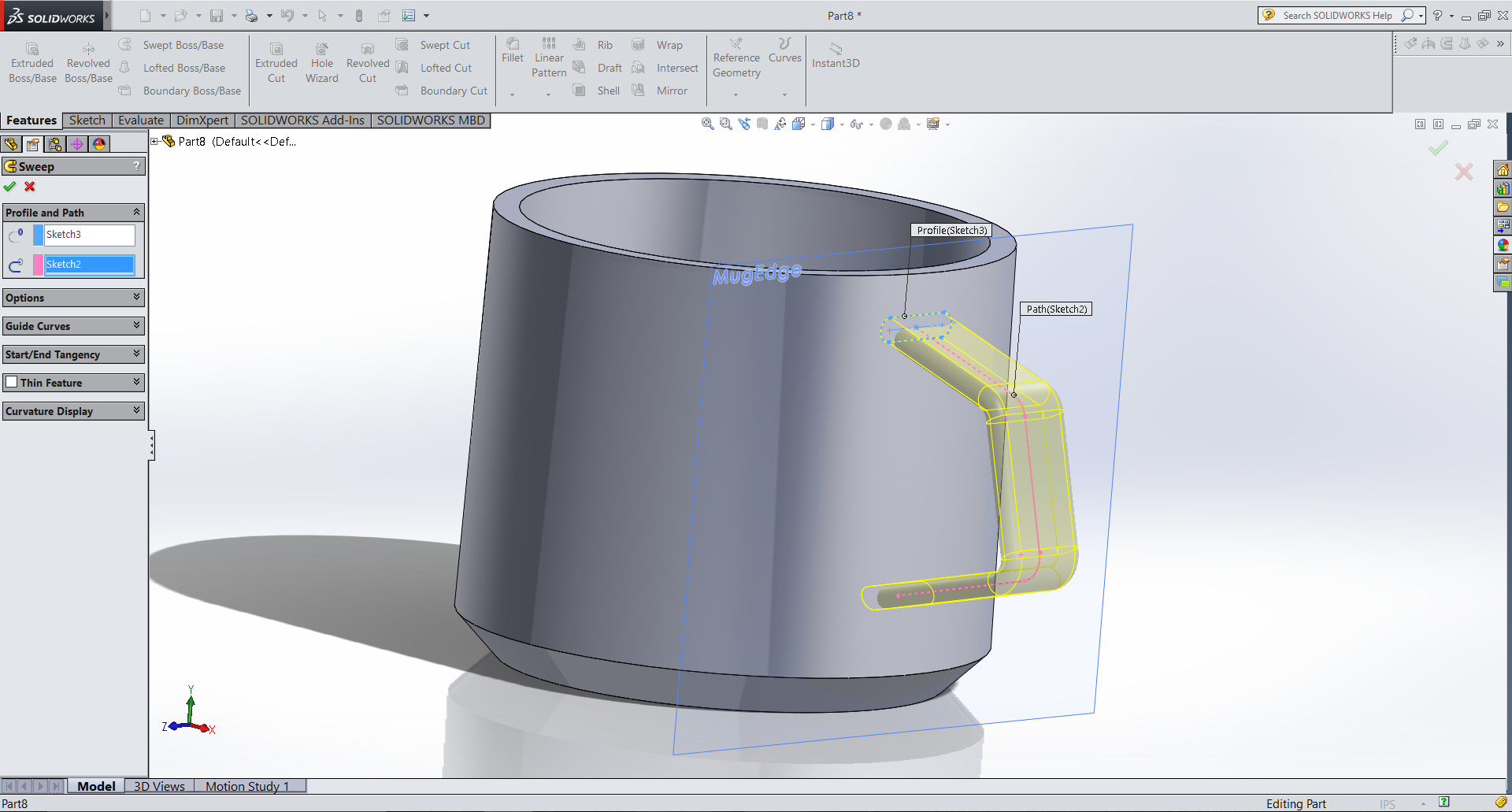This screenshot has height=812, width=1512.
Task: Expand the Thin Feature section chevron
Action: coord(136,382)
